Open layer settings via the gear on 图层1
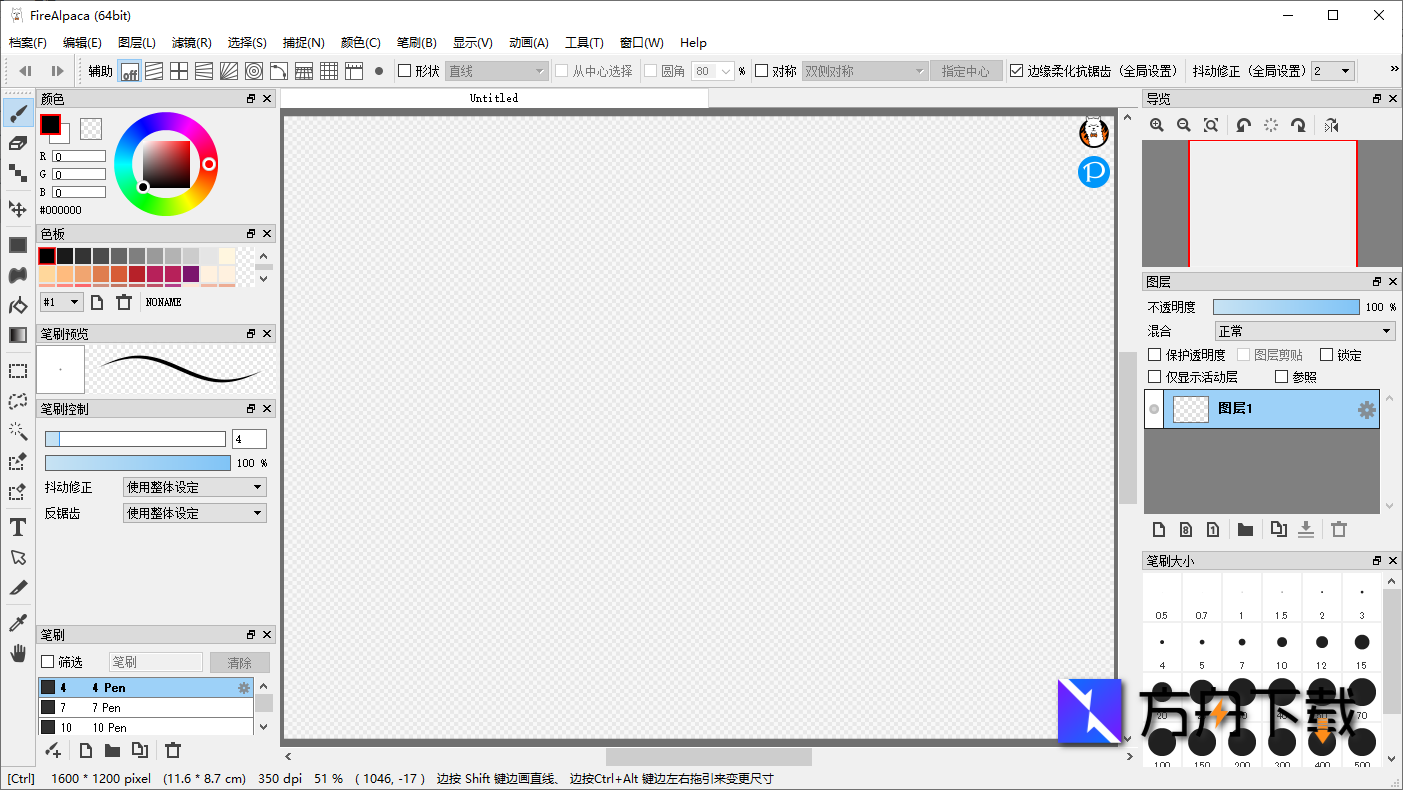Viewport: 1403px width, 790px height. pos(1365,408)
